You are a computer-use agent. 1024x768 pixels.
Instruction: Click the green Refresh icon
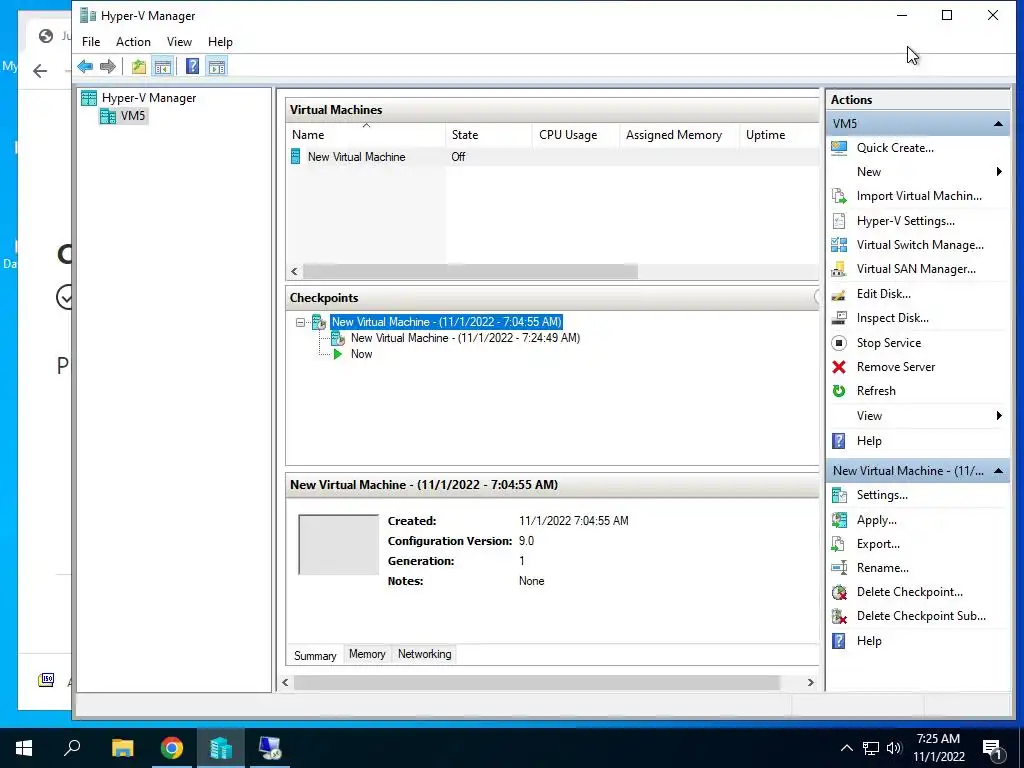click(839, 391)
